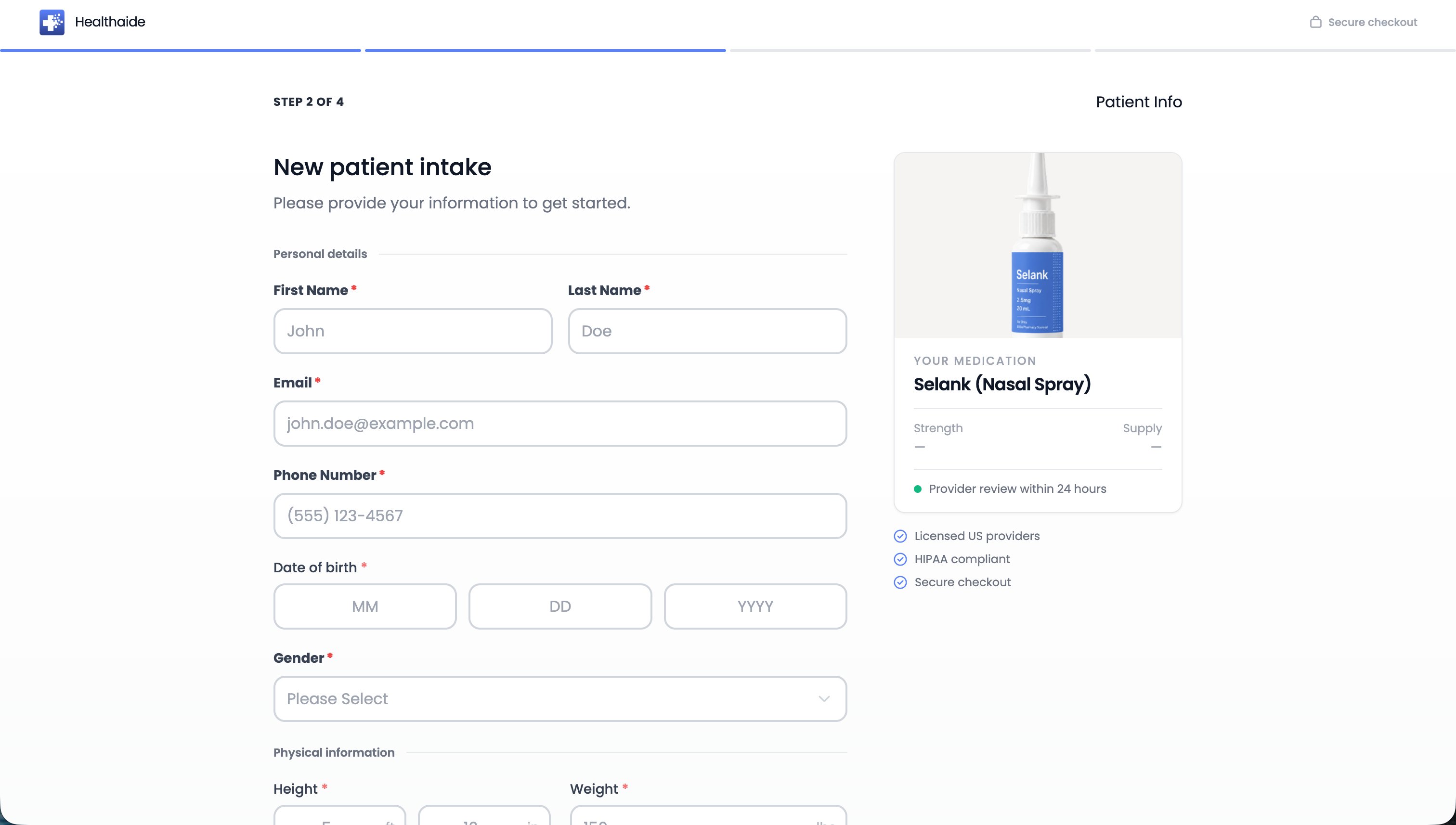Screen dimensions: 1456x825
Task: Click the YOUR MEDICATION caption
Action: pyautogui.click(x=975, y=361)
